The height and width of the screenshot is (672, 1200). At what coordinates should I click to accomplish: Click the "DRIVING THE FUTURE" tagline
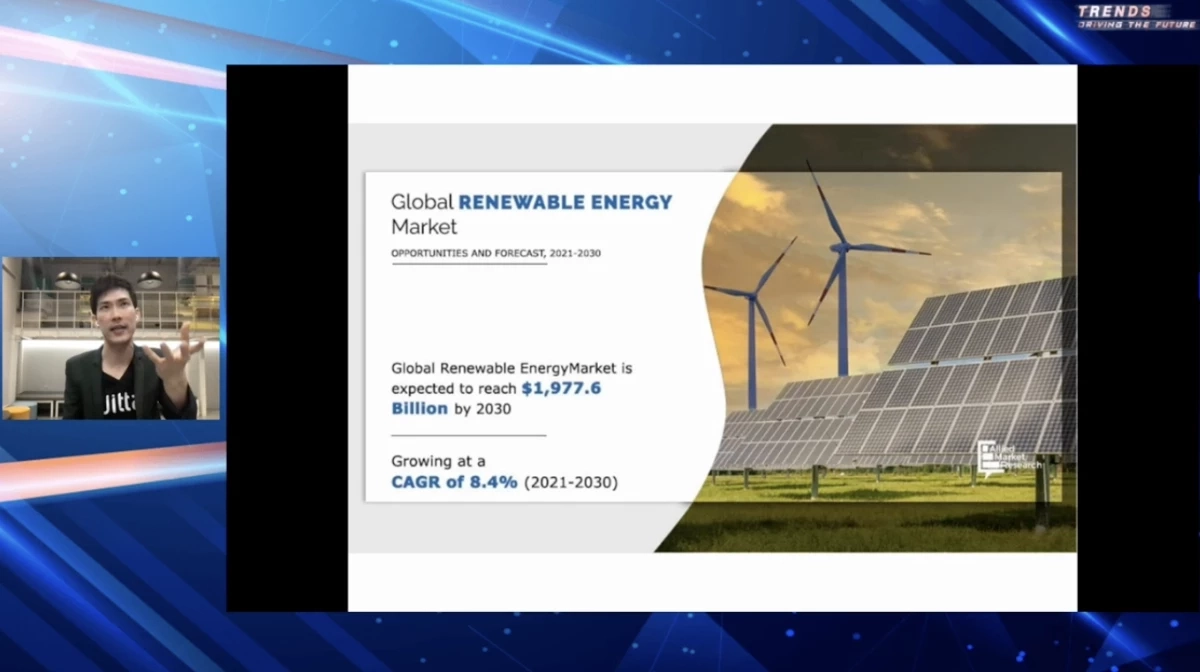tap(1136, 24)
